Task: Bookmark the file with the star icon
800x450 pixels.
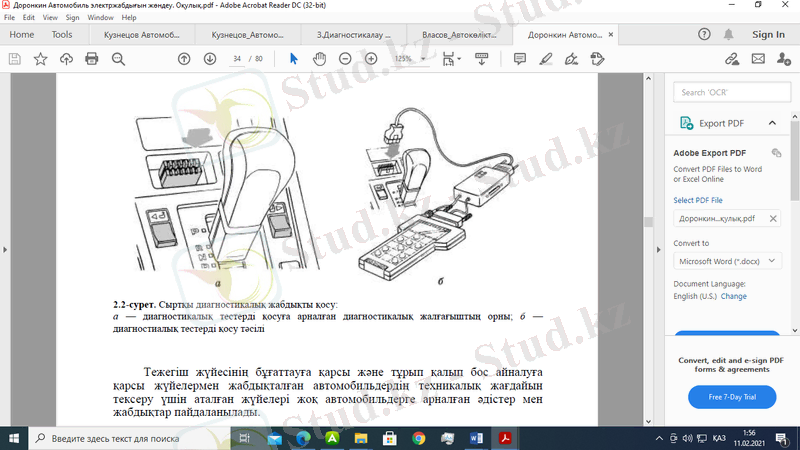Action: [40, 59]
